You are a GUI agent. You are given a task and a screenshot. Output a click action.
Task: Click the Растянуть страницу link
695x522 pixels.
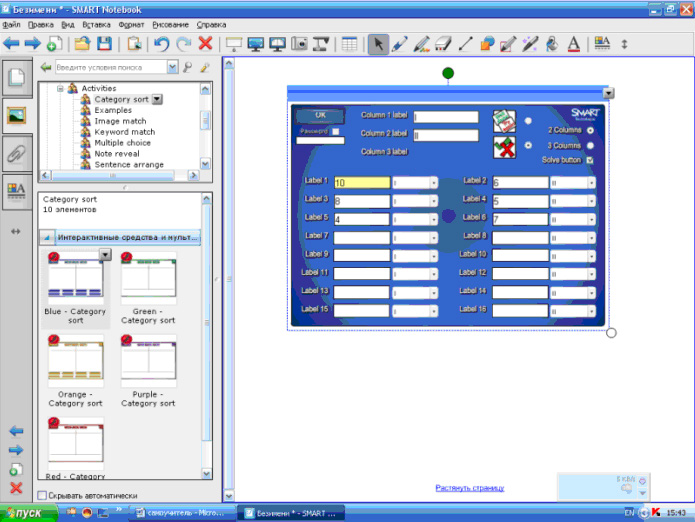click(x=469, y=488)
